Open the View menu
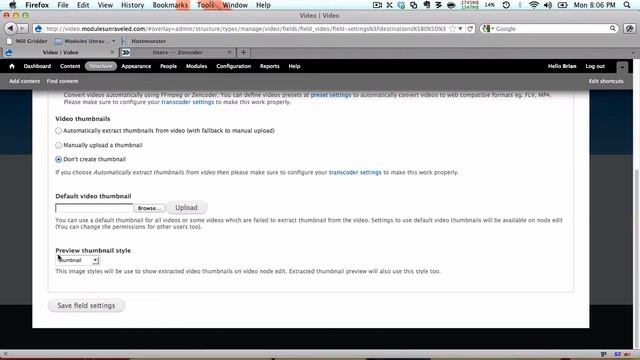The image size is (640, 360). coord(105,5)
